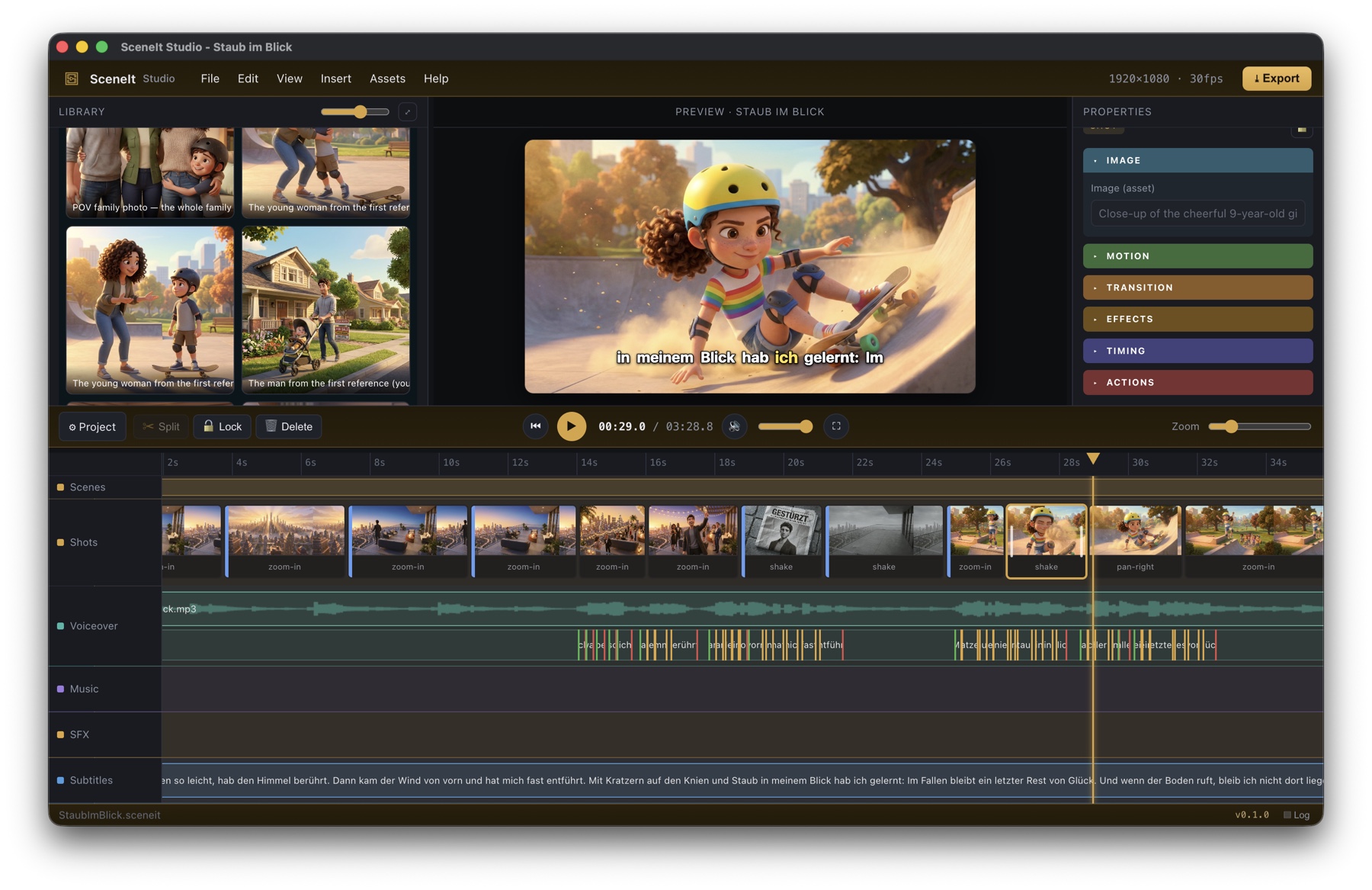Select zoom-in shot of man in suit at party
The width and height of the screenshot is (1372, 890).
coord(693,541)
